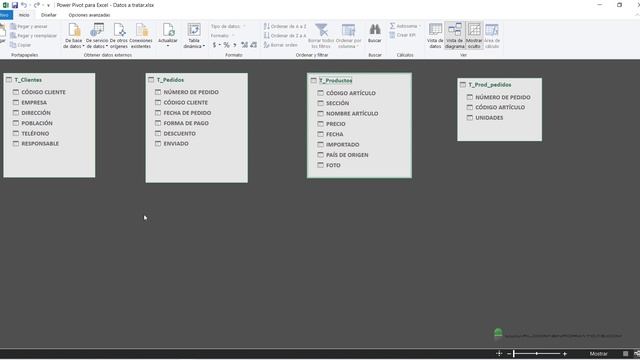Switch to the Inicio ribbon tab
Image resolution: width=640 pixels, height=360 pixels.
24,15
